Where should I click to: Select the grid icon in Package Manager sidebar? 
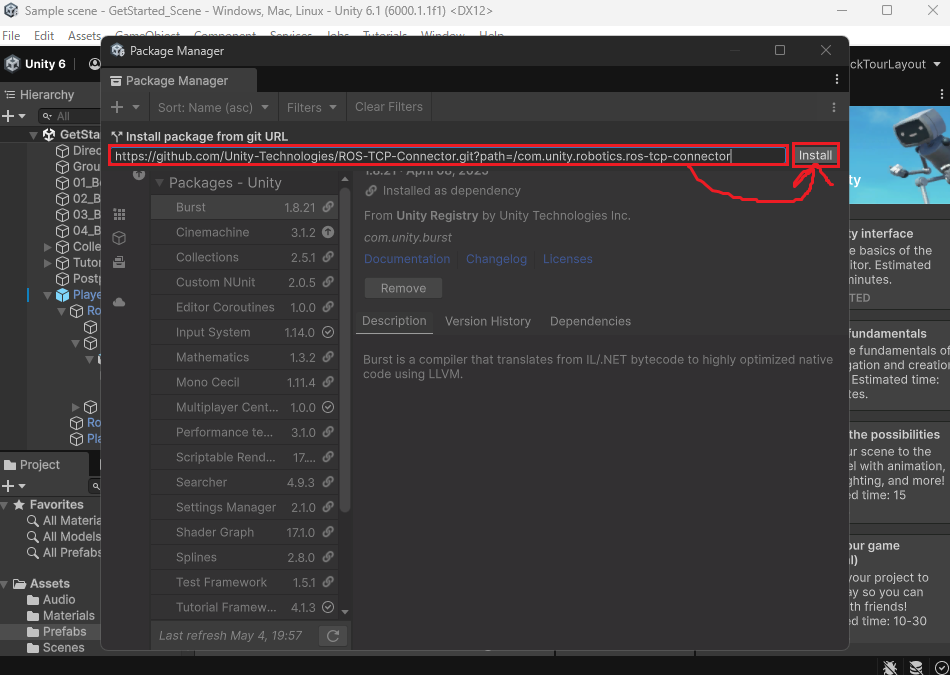pos(119,214)
